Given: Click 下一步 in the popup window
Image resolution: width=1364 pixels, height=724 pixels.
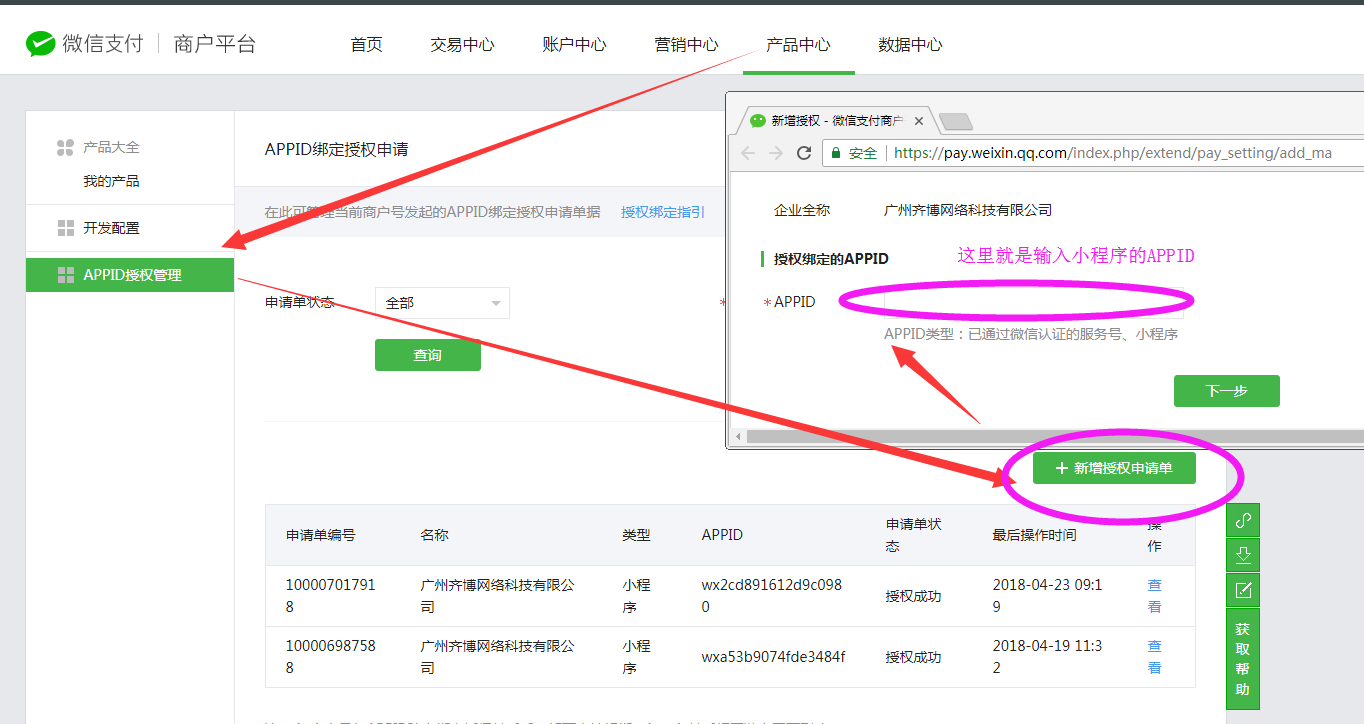Looking at the screenshot, I should click(1226, 391).
